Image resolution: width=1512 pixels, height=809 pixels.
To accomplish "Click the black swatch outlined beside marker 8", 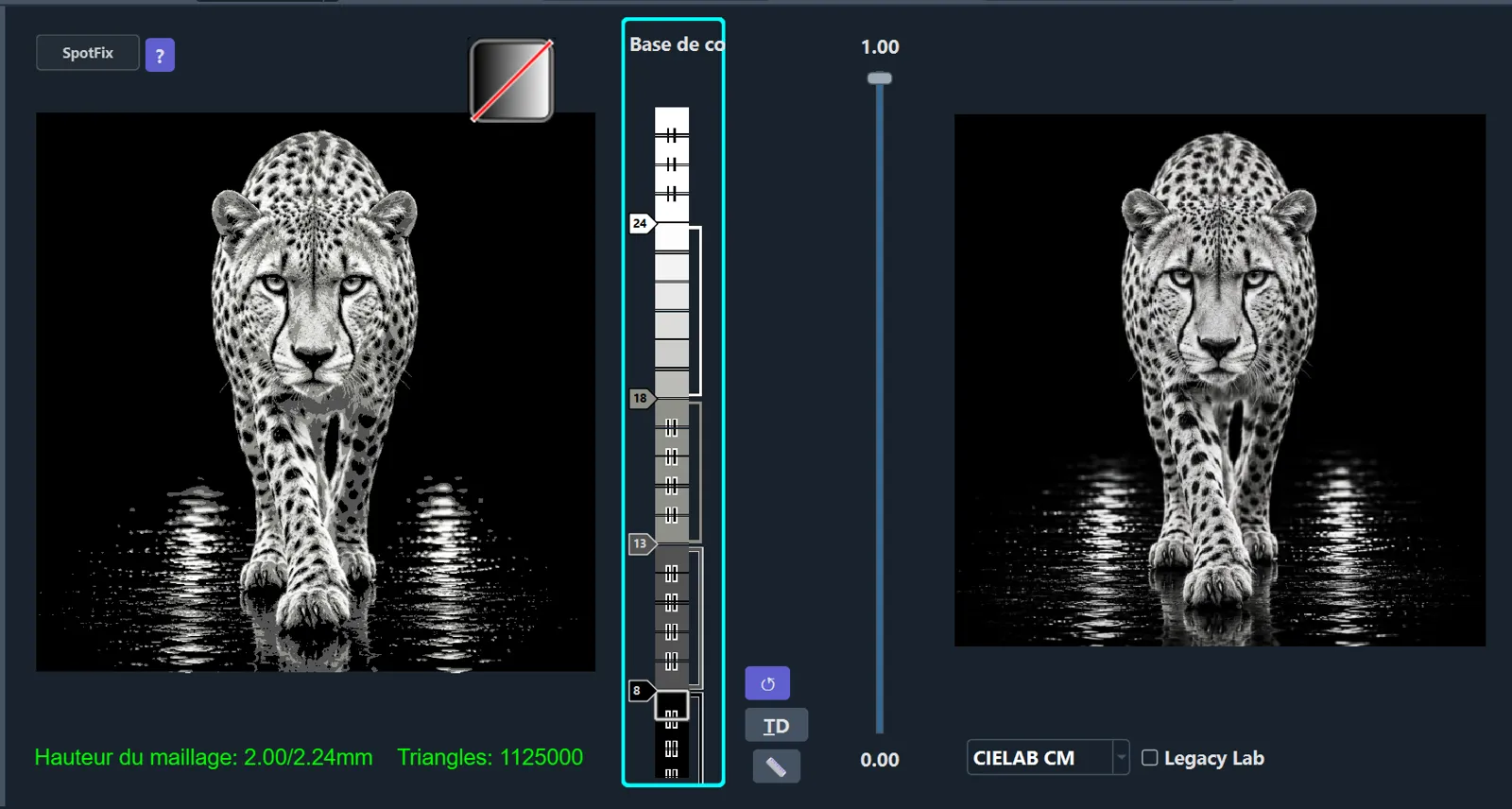I will tap(672, 706).
